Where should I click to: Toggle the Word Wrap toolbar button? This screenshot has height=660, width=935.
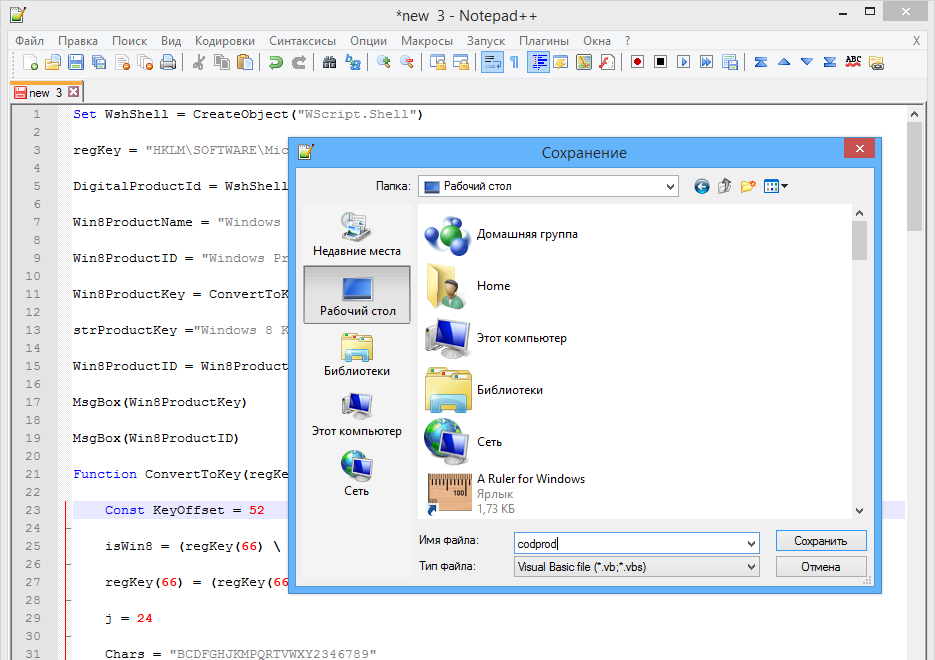pos(492,62)
